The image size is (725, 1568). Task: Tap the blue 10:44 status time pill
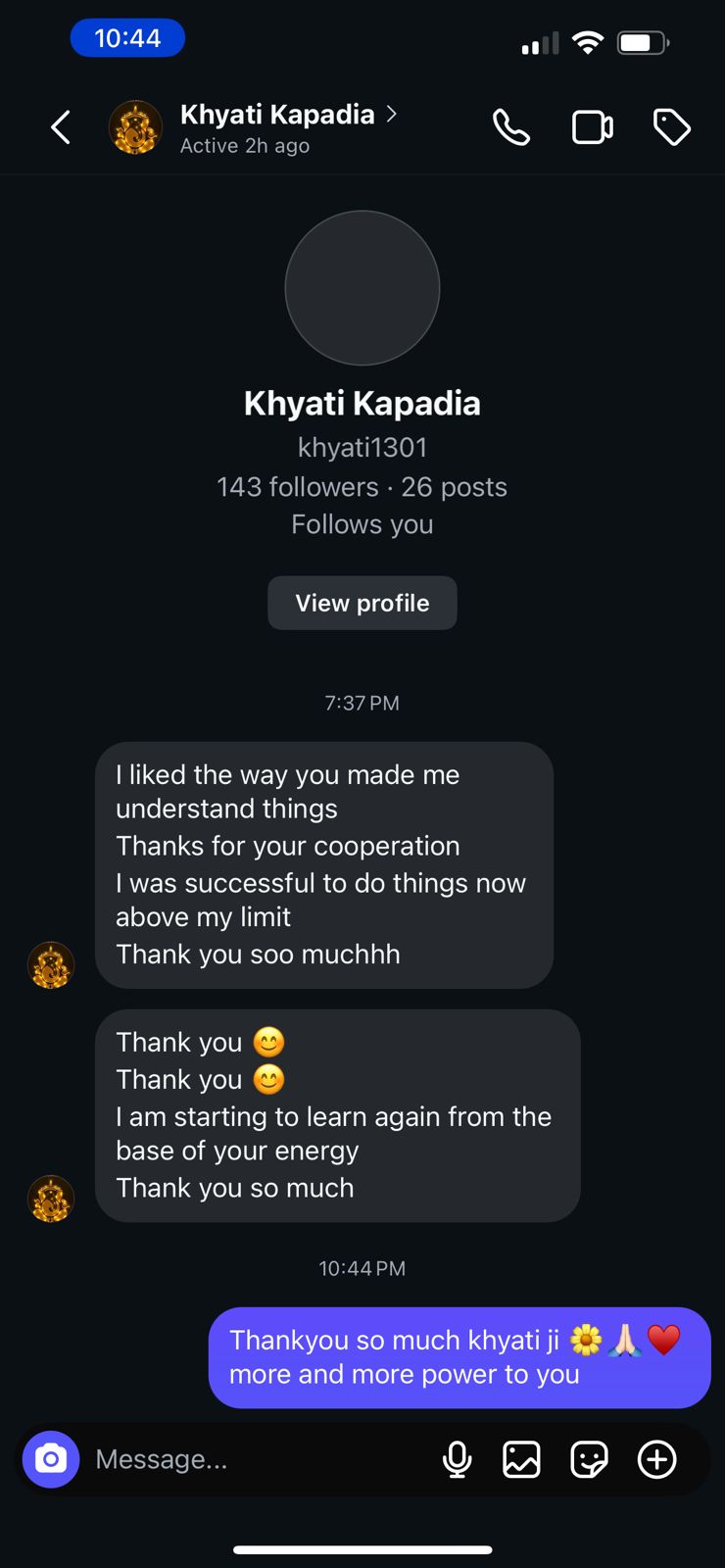[127, 38]
